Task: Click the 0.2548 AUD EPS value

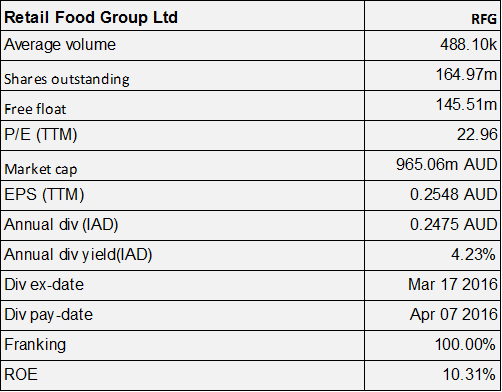Action: pyautogui.click(x=454, y=195)
